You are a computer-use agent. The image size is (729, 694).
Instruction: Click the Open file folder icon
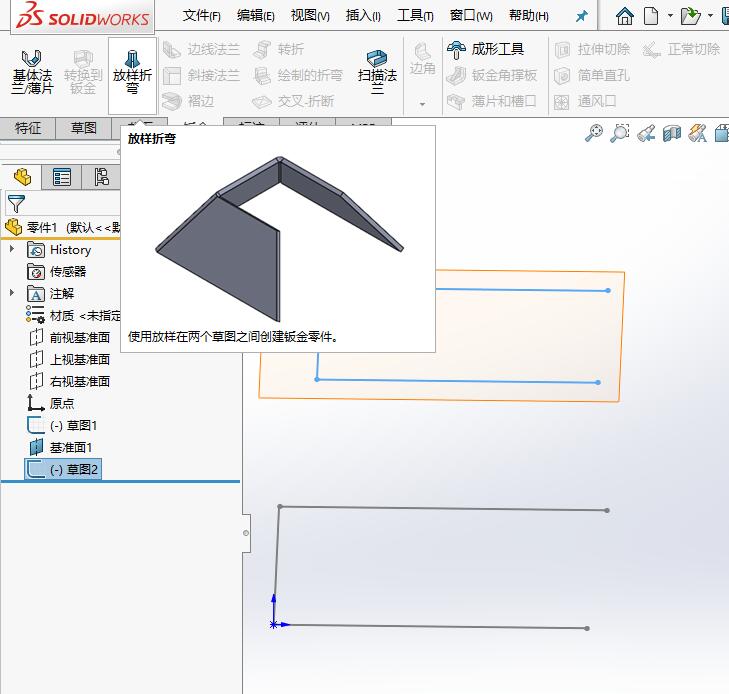click(x=690, y=16)
